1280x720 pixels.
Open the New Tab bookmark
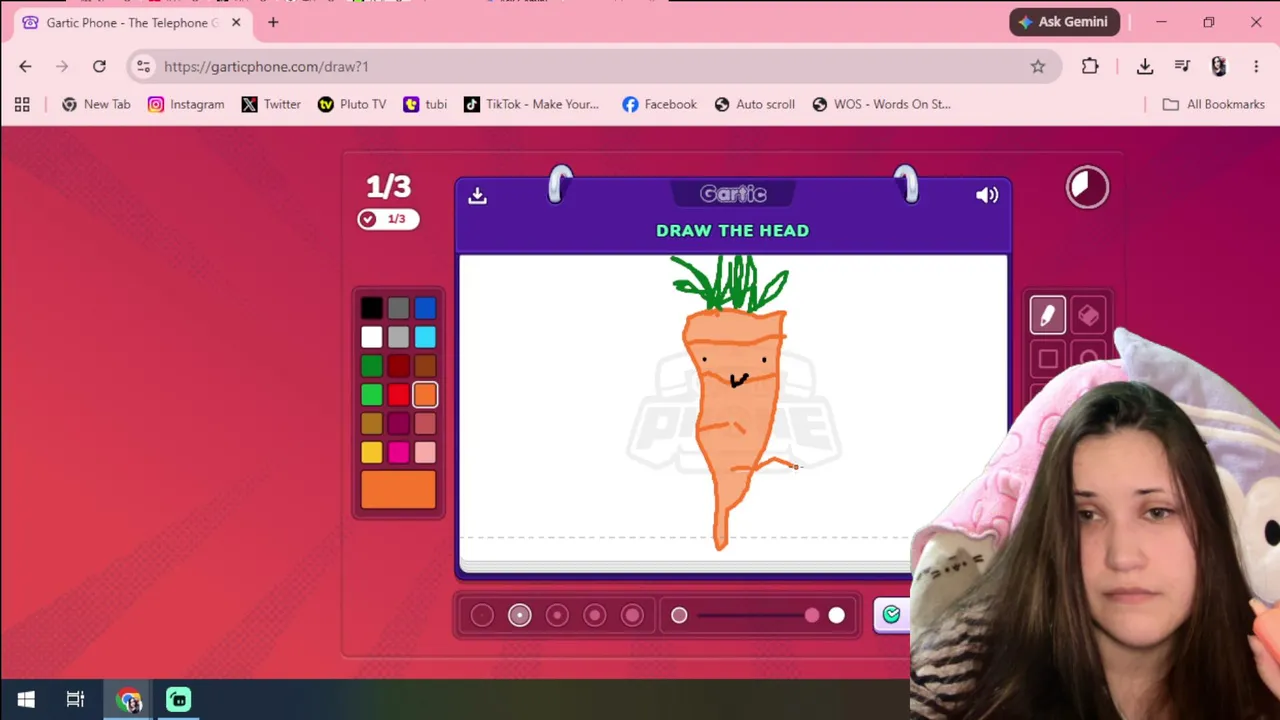96,104
